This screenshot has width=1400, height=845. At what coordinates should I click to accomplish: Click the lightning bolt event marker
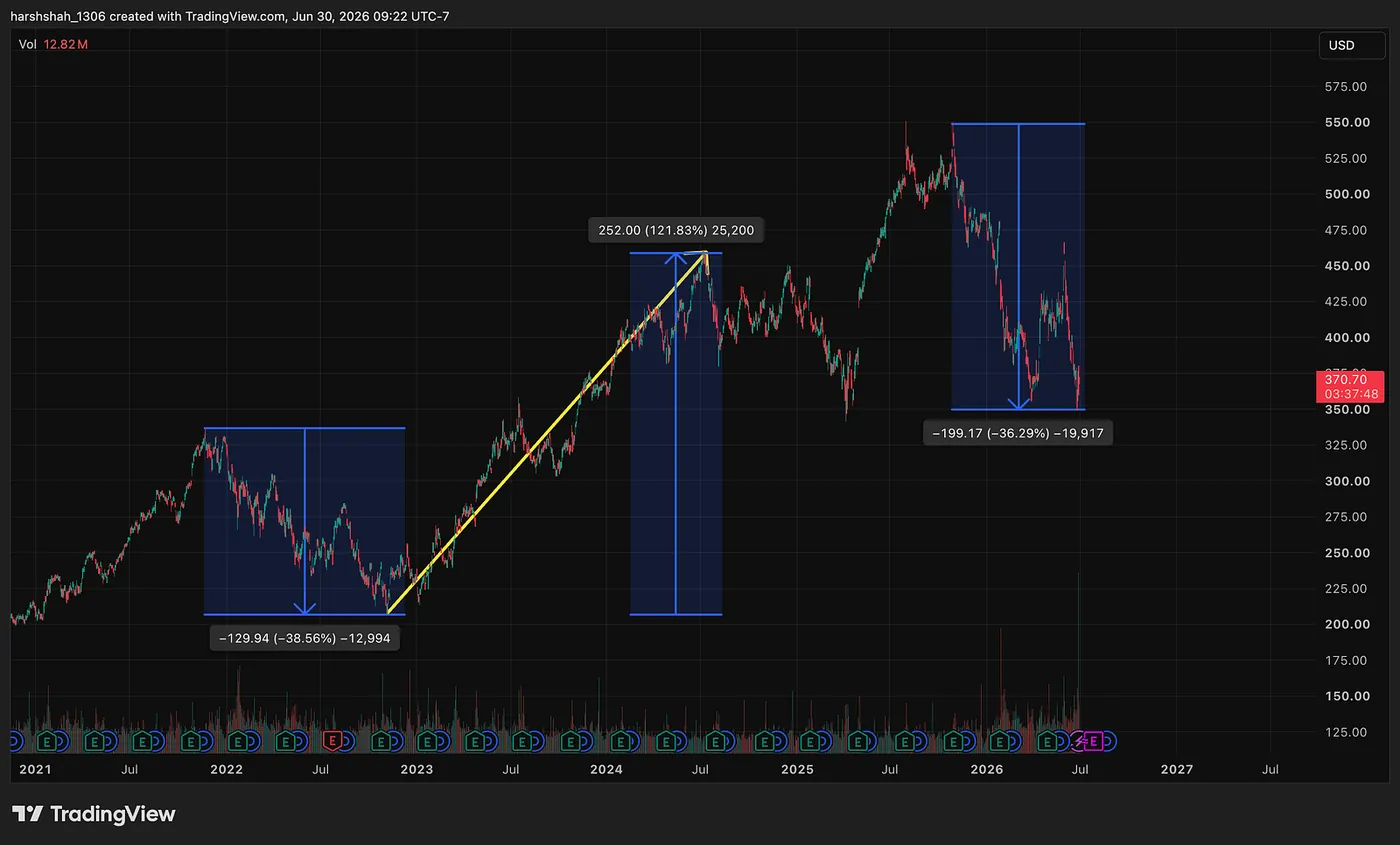[x=1079, y=741]
